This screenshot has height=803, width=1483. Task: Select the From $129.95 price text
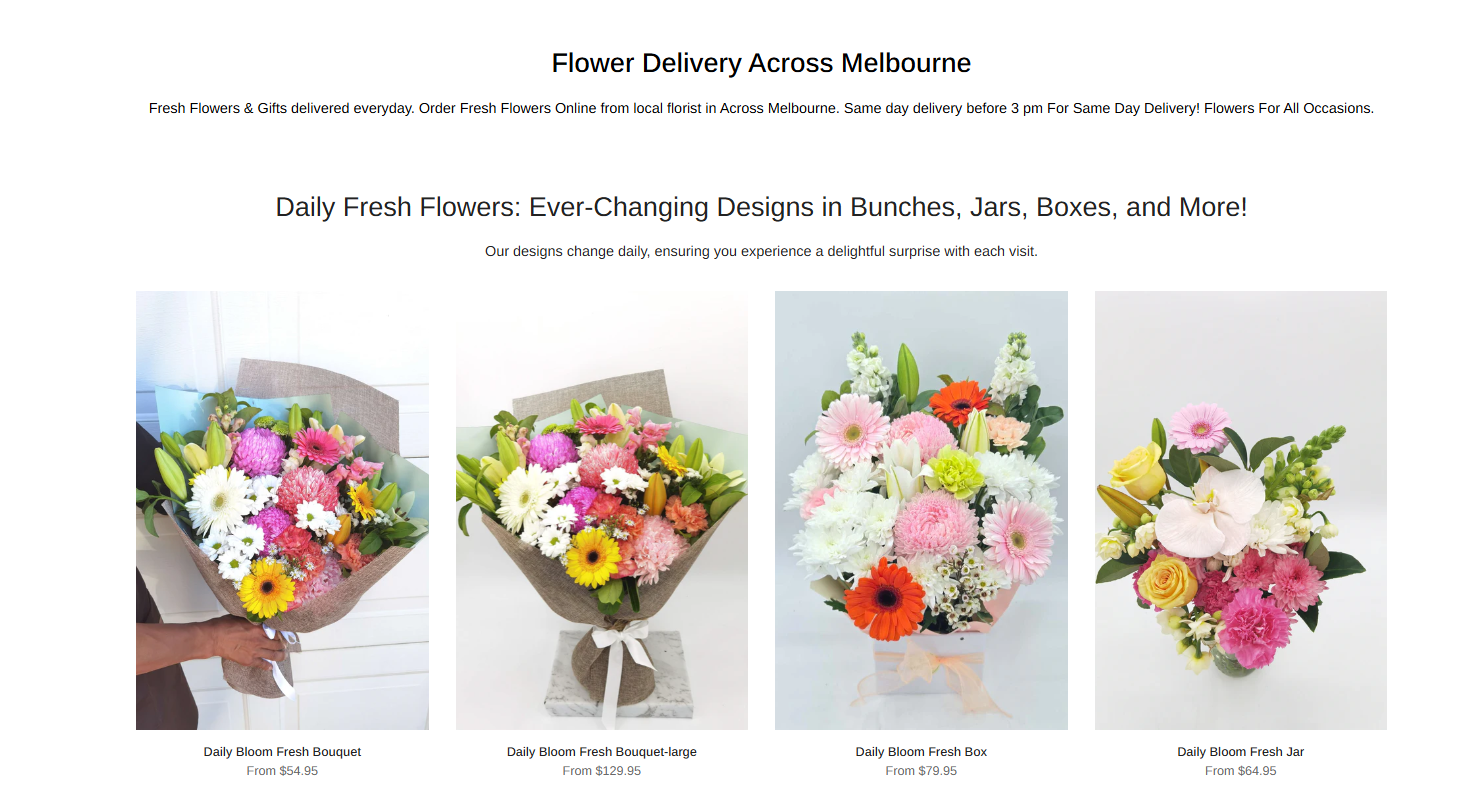point(602,771)
